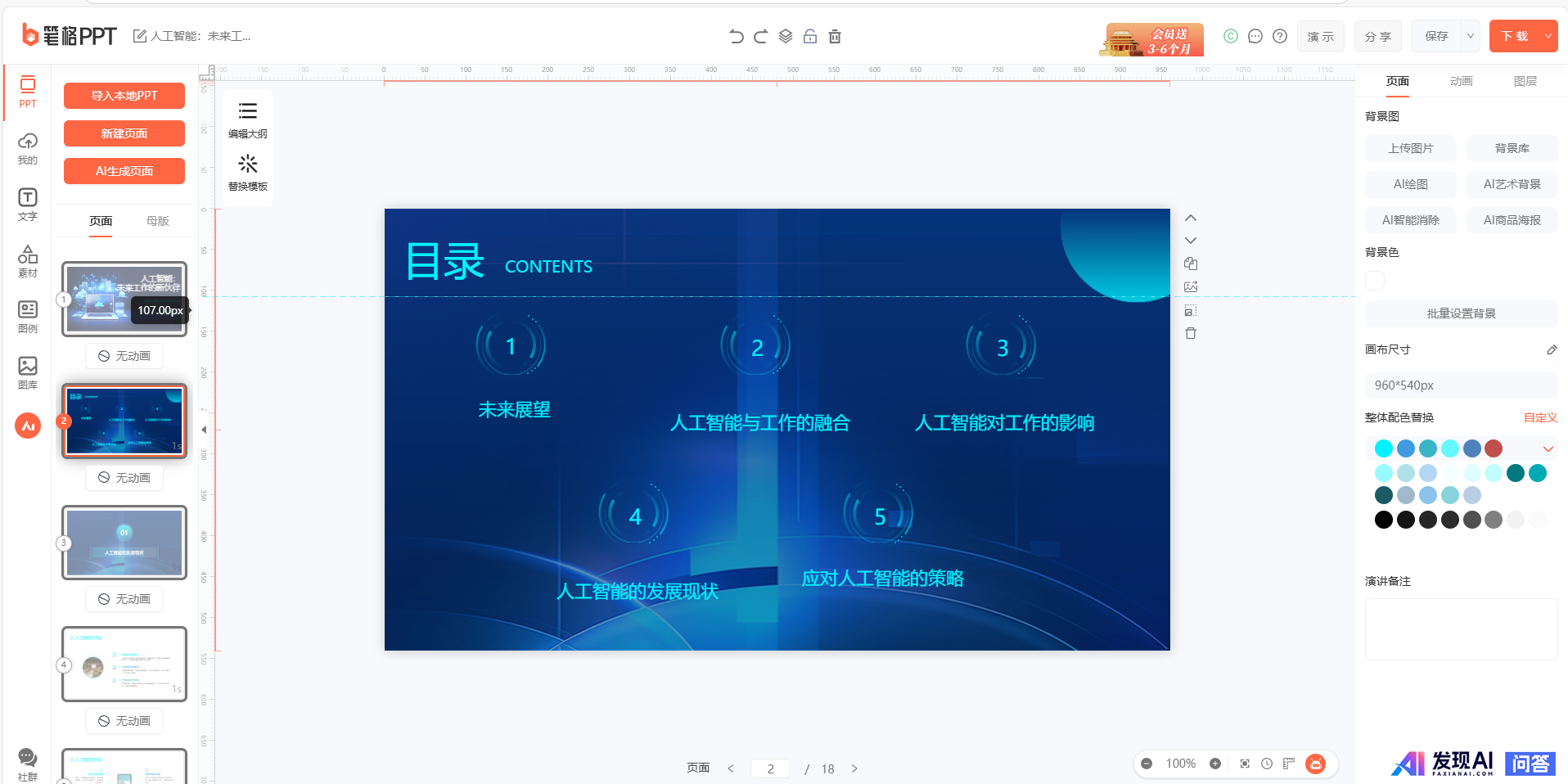Select slide 3 thumbnail
This screenshot has width=1568, height=784.
(124, 543)
